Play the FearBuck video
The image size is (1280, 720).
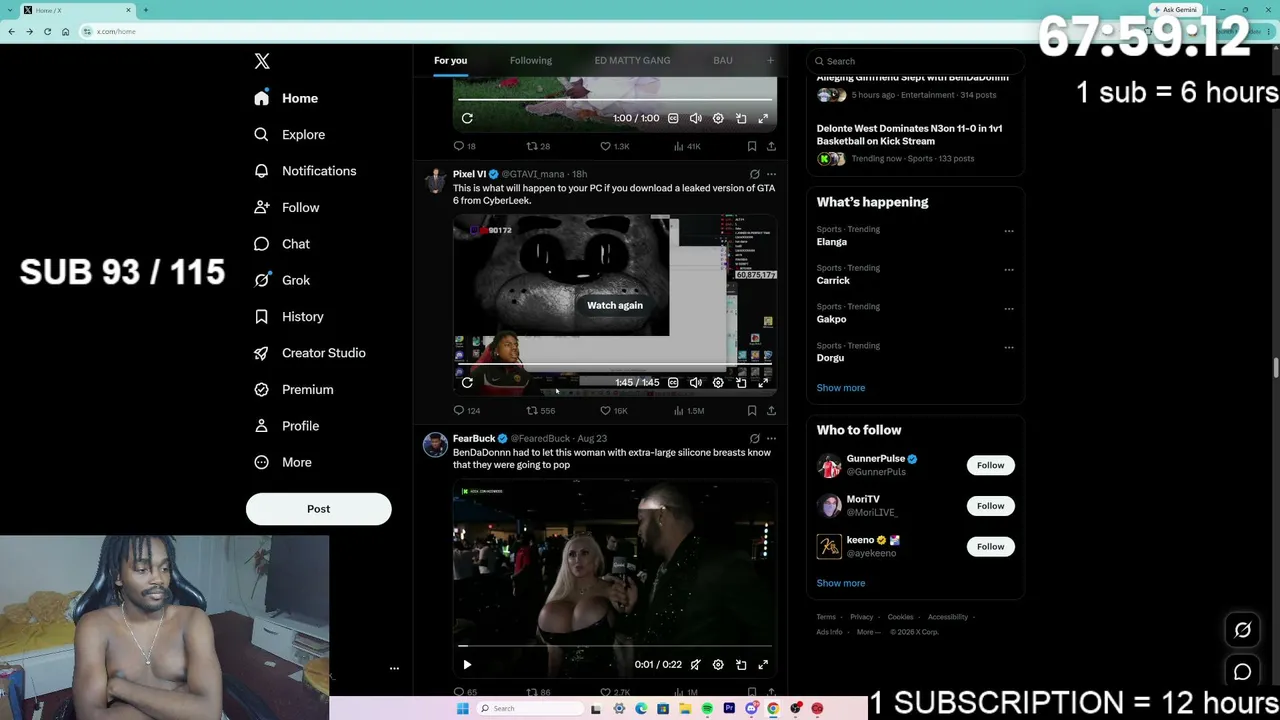point(467,665)
